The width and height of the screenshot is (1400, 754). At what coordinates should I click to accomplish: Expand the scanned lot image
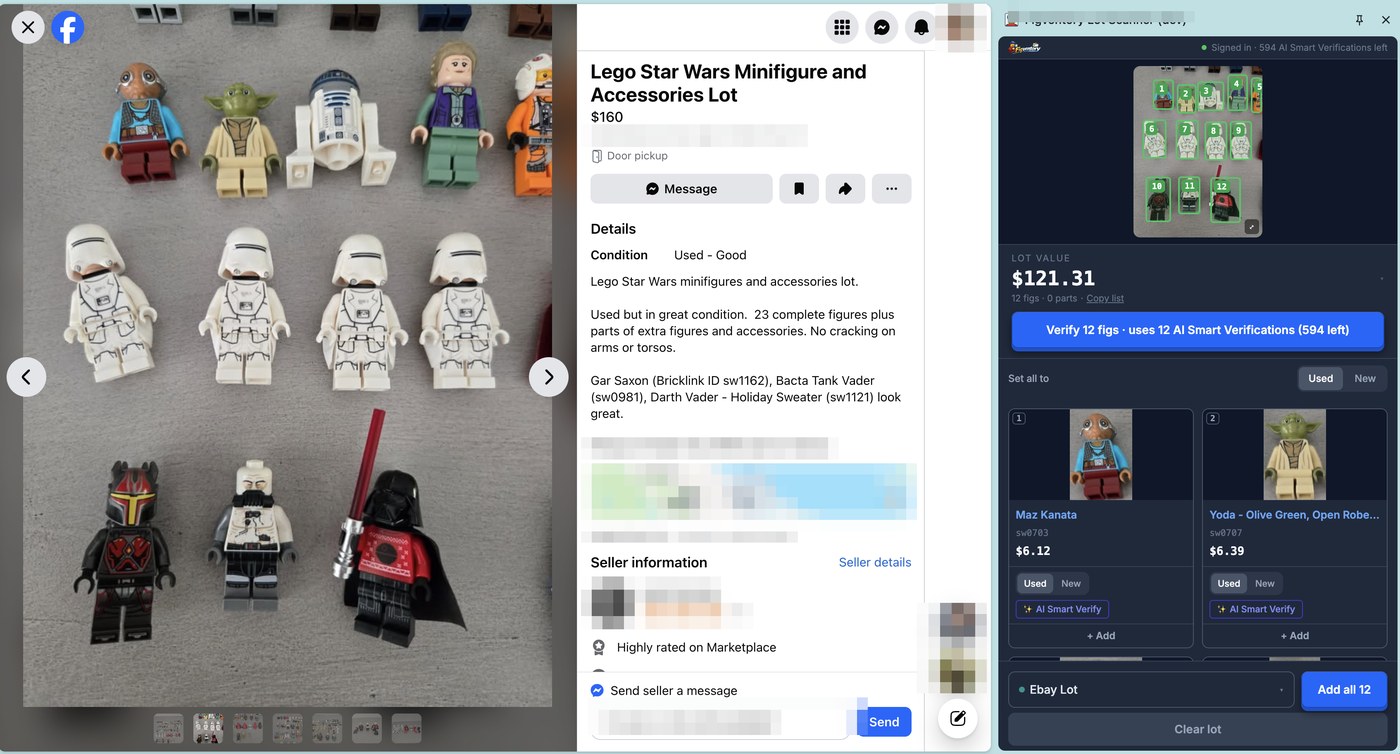[1251, 227]
